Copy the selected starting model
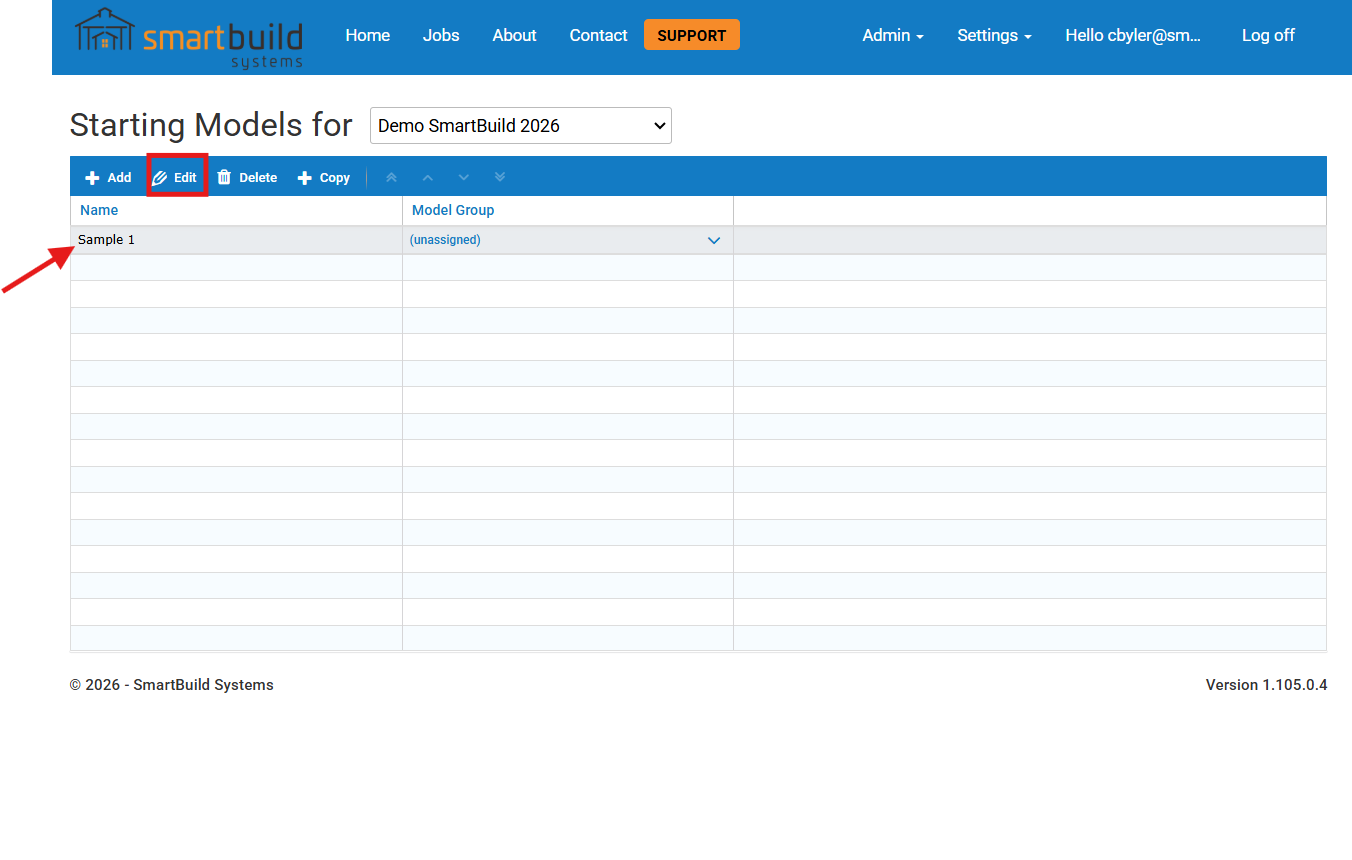 (324, 177)
